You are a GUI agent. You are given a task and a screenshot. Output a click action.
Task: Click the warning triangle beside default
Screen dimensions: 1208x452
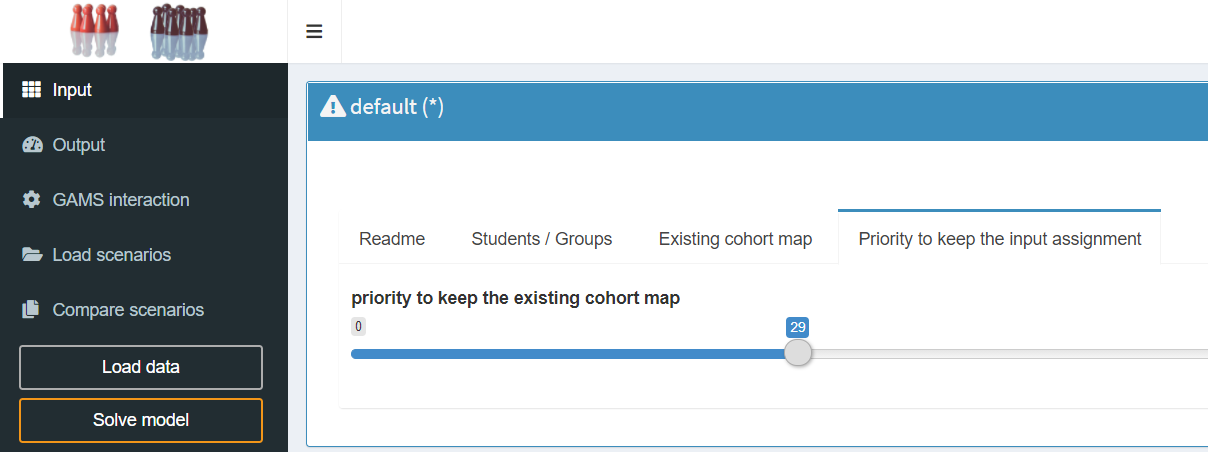click(332, 106)
